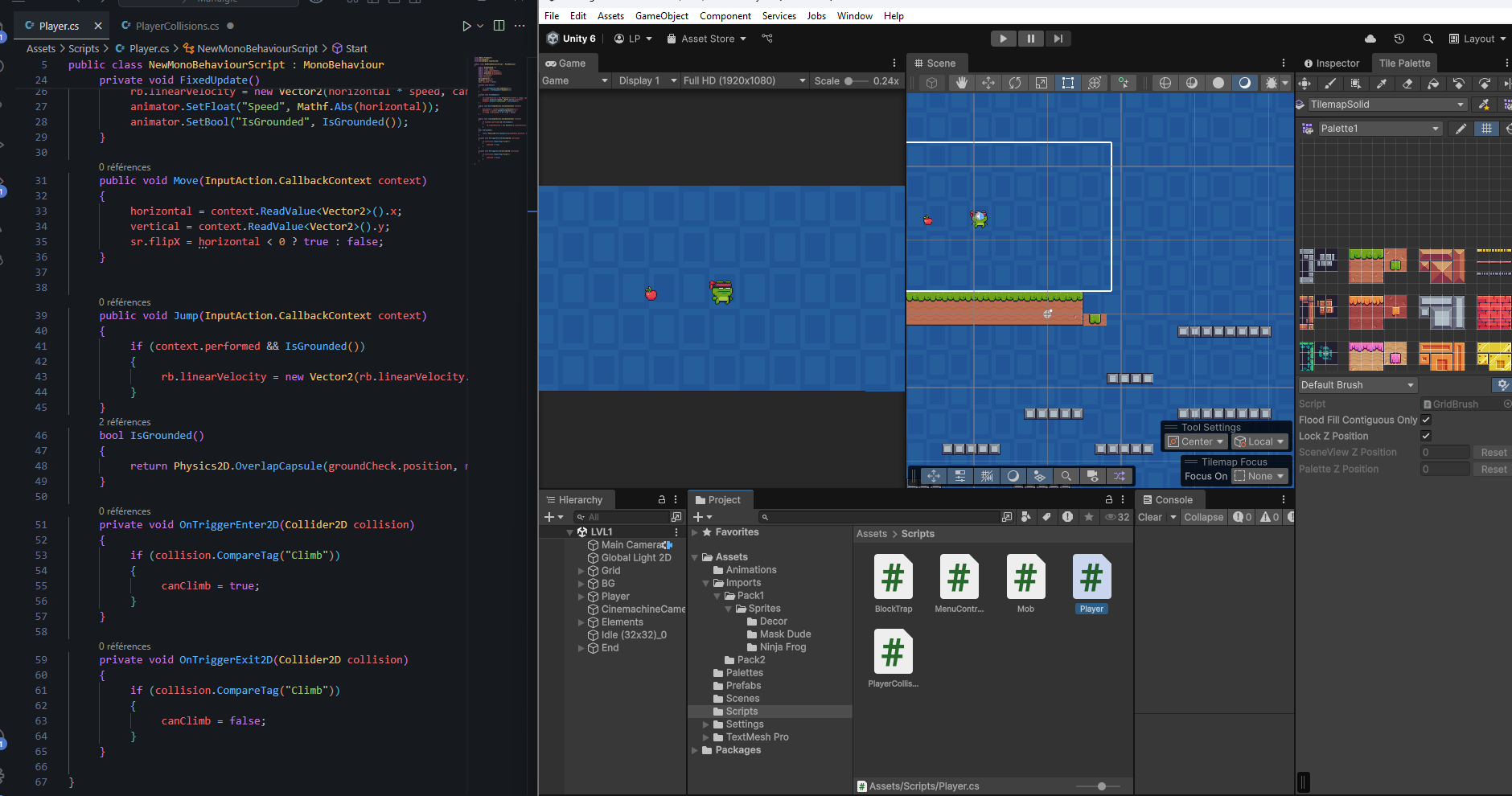Toggle Tile Palette grid visibility button
This screenshot has width=1512, height=796.
tap(1486, 129)
